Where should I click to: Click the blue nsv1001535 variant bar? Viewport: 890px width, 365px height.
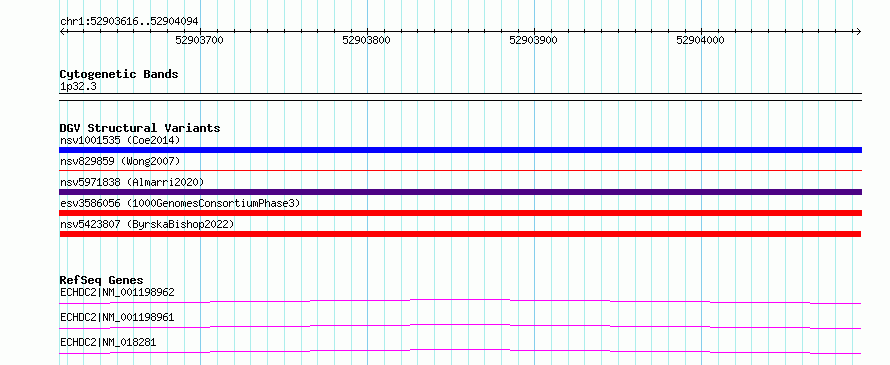[460, 150]
